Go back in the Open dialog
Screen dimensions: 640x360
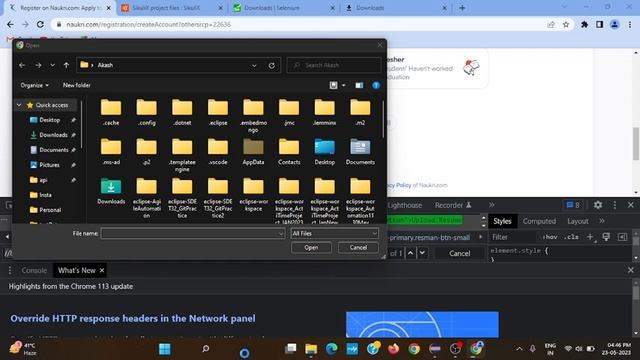pos(22,65)
